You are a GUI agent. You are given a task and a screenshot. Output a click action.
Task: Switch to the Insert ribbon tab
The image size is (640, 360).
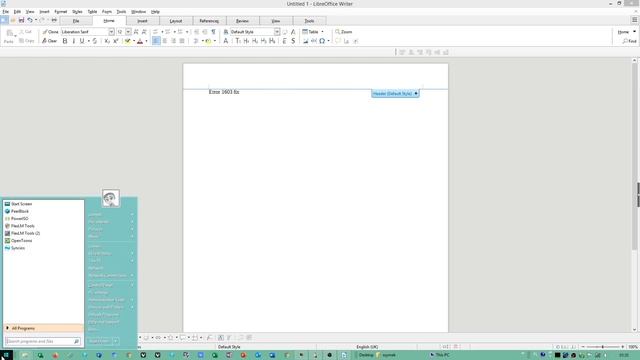[x=142, y=21]
